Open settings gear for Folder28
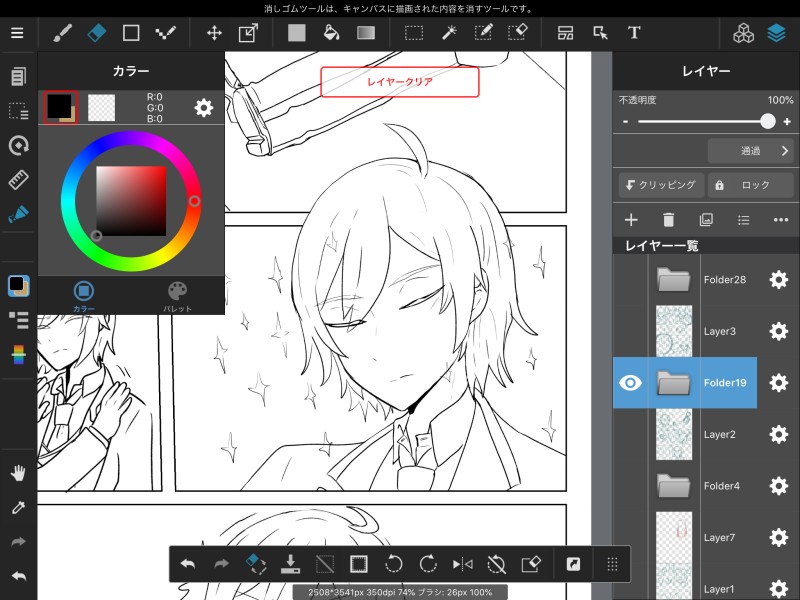The image size is (800, 600). click(x=779, y=280)
